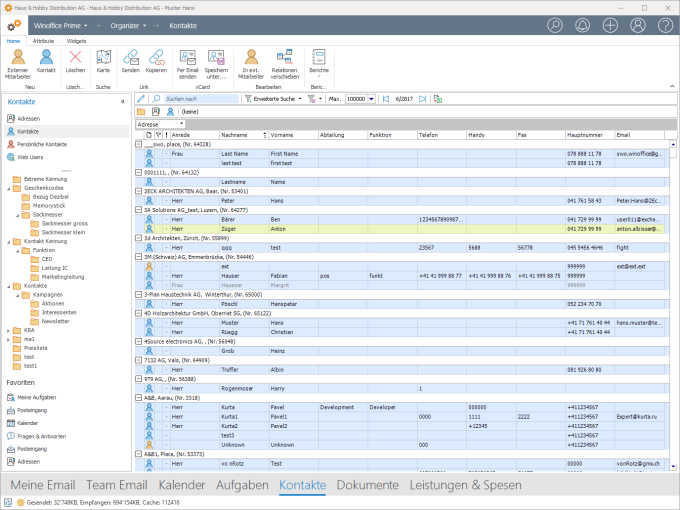Open the notifications bell in header
The width and height of the screenshot is (680, 510).
tap(582, 25)
